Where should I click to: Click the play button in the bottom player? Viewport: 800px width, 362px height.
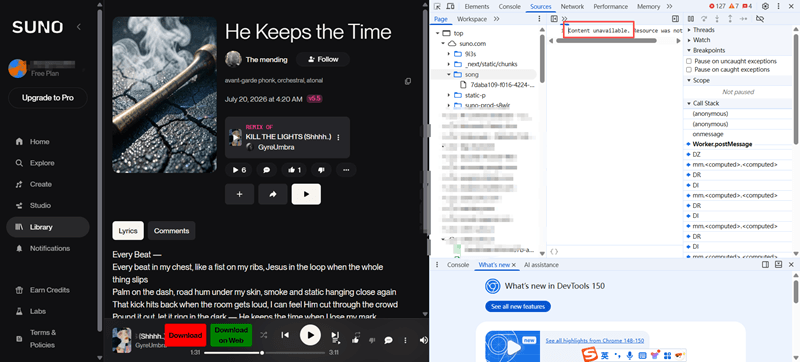[x=310, y=335]
